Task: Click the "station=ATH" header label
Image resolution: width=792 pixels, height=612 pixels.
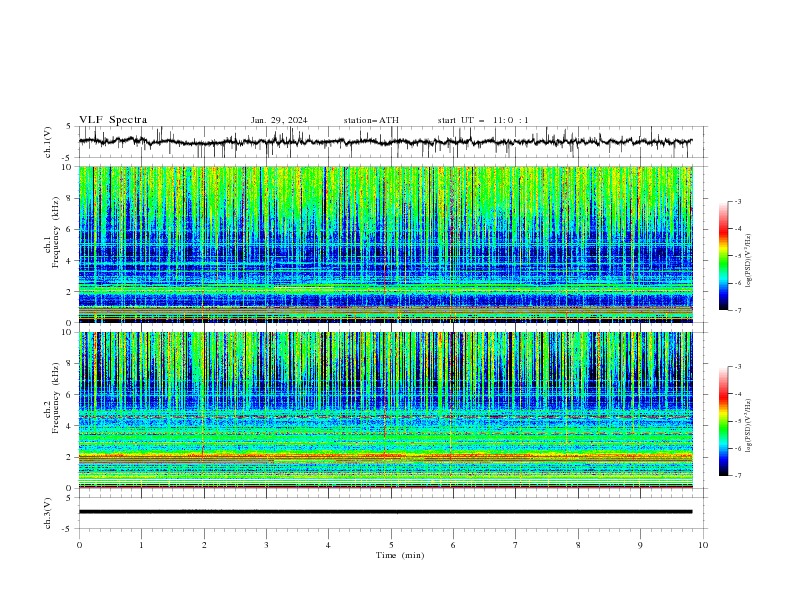Action: coord(371,120)
